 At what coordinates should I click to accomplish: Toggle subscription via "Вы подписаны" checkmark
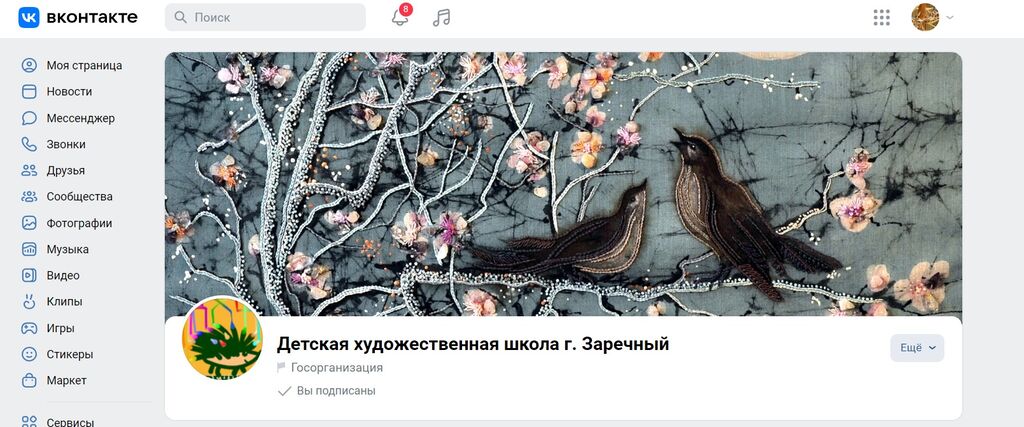[327, 391]
